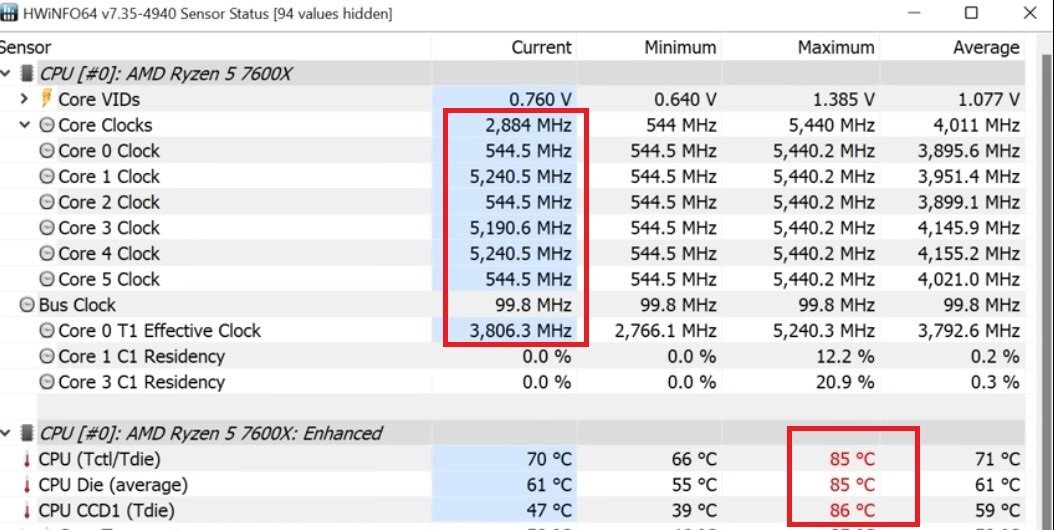Image resolution: width=1054 pixels, height=530 pixels.
Task: Click the thermometer icon of CPU (Tctl/Tdie)
Action: (x=27, y=459)
